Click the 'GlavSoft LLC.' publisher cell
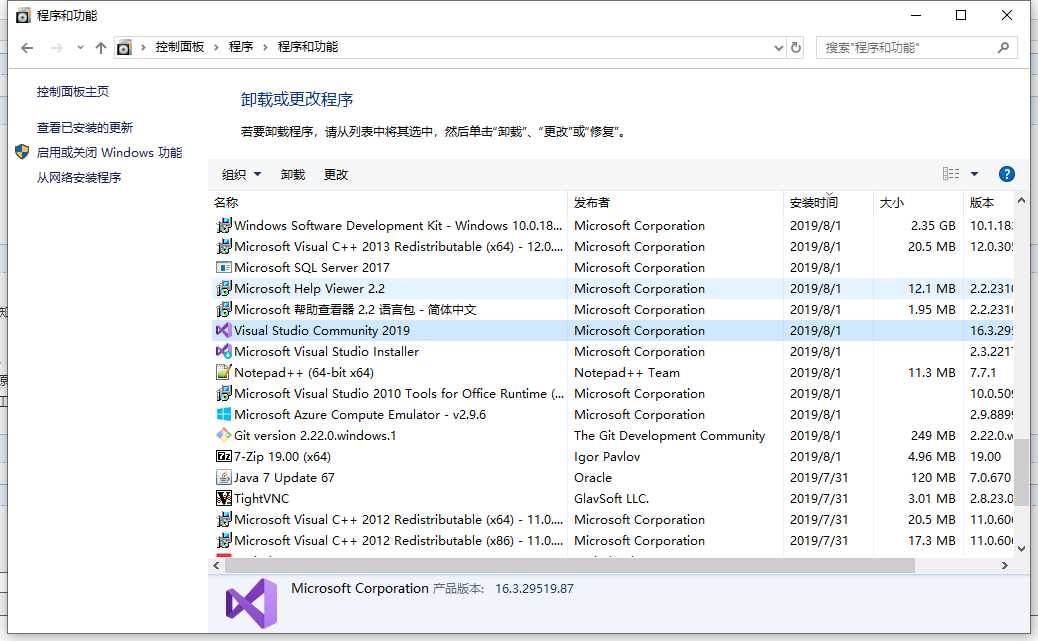 tap(611, 499)
